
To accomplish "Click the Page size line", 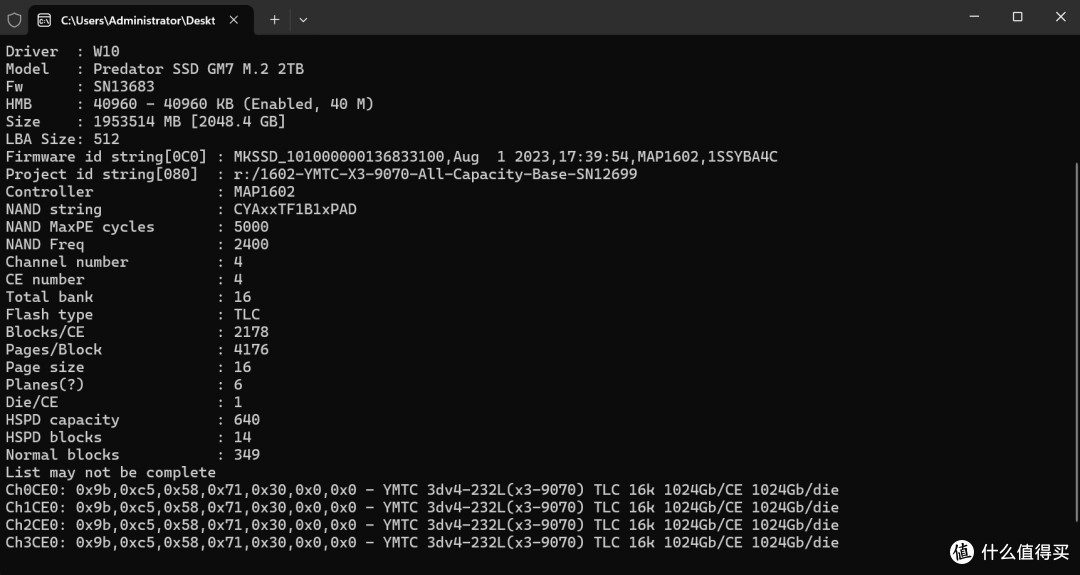I will tap(128, 368).
